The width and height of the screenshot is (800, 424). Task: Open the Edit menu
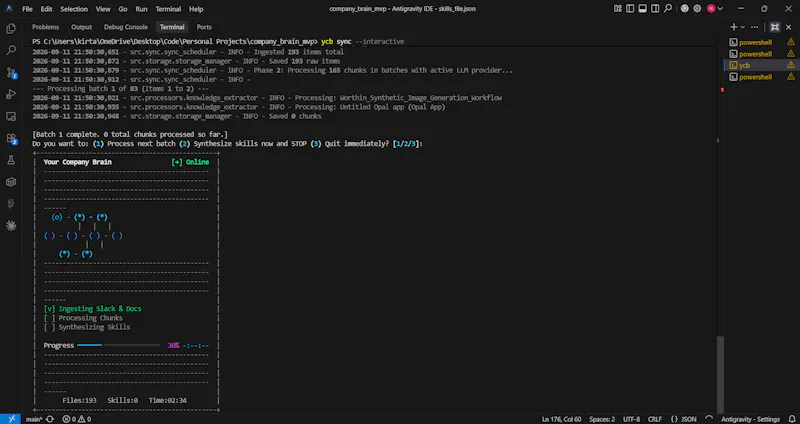point(46,9)
